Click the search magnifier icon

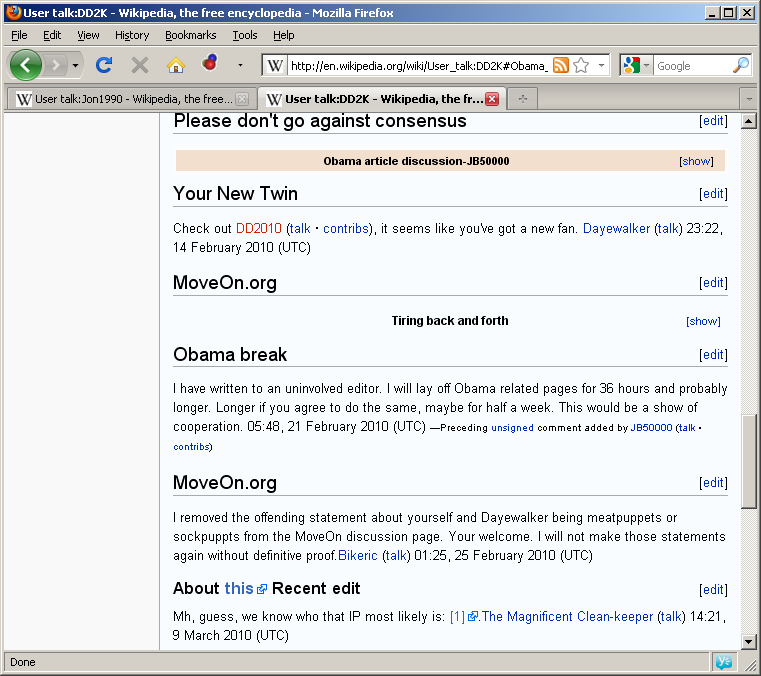tap(741, 65)
